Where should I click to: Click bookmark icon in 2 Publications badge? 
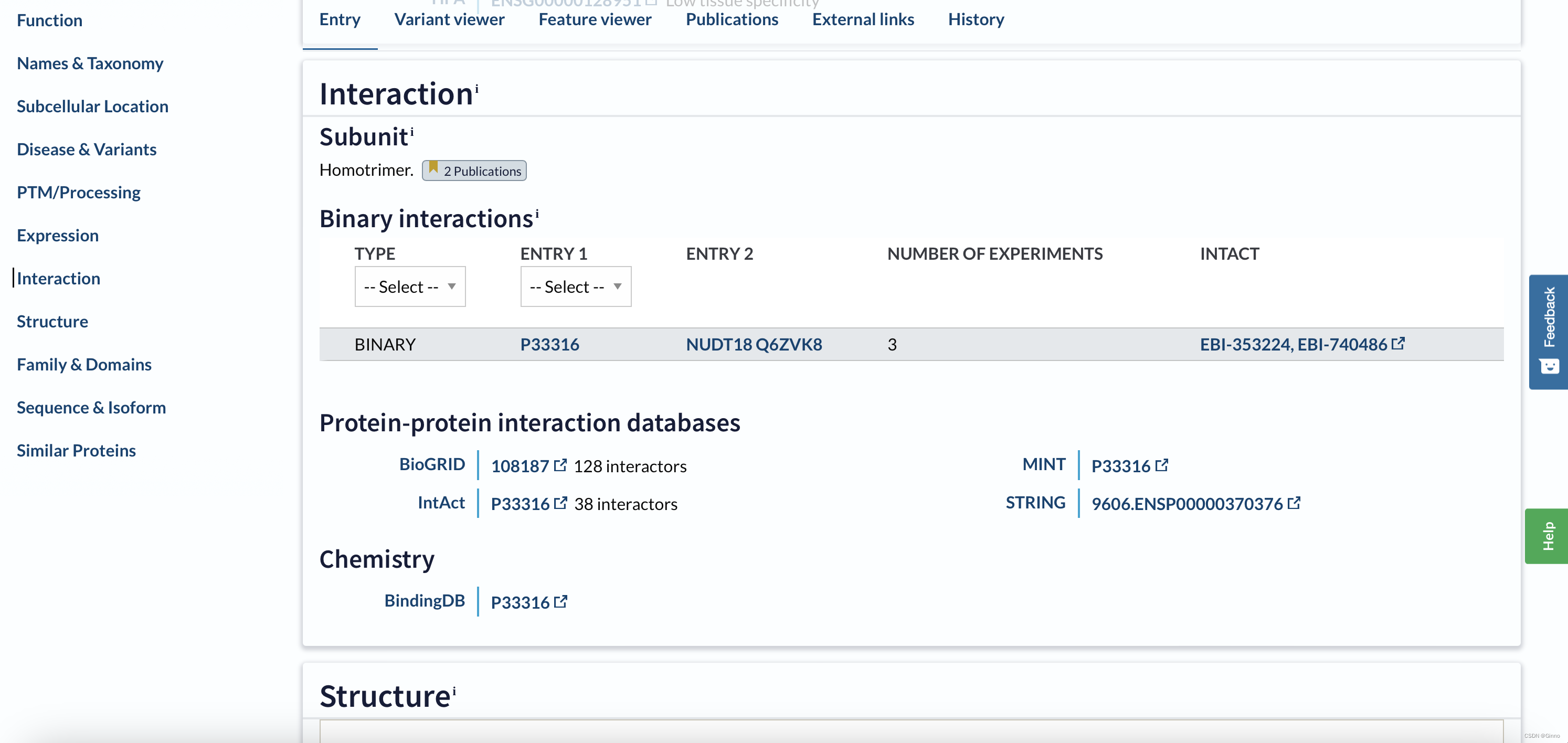pyautogui.click(x=433, y=167)
